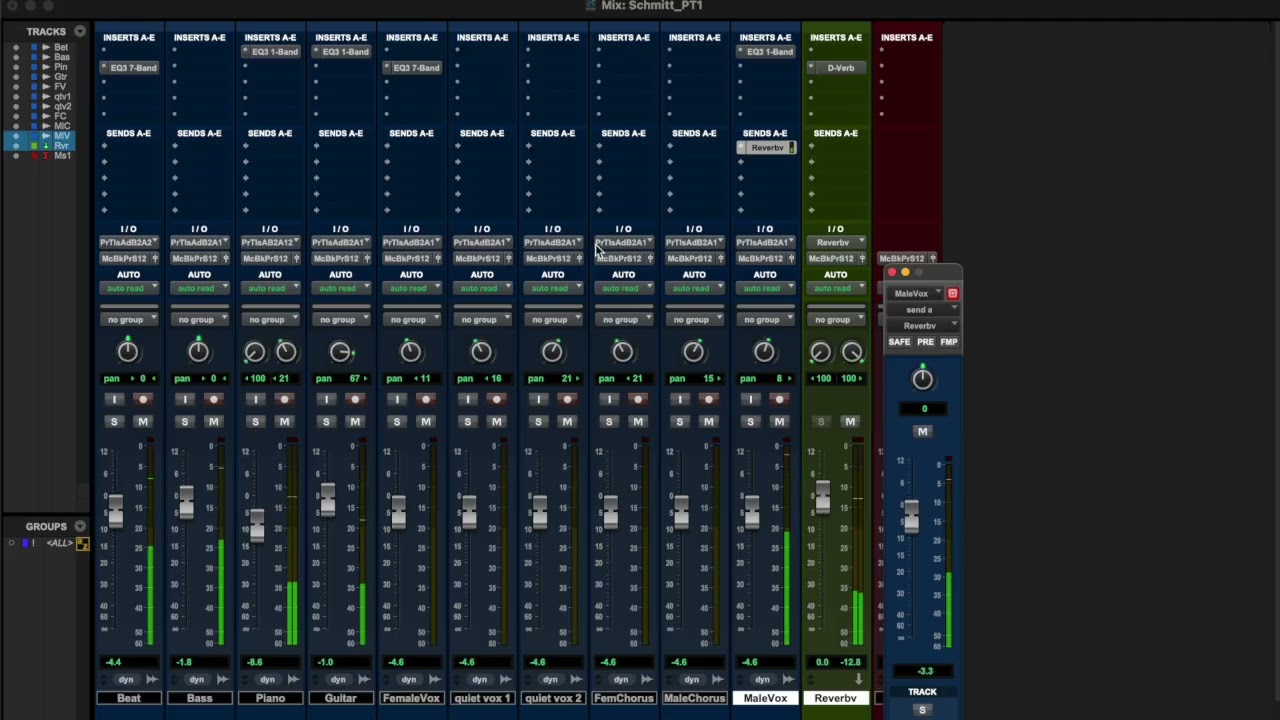The image size is (1280, 720).
Task: Select the Reverb track name
Action: point(836,698)
